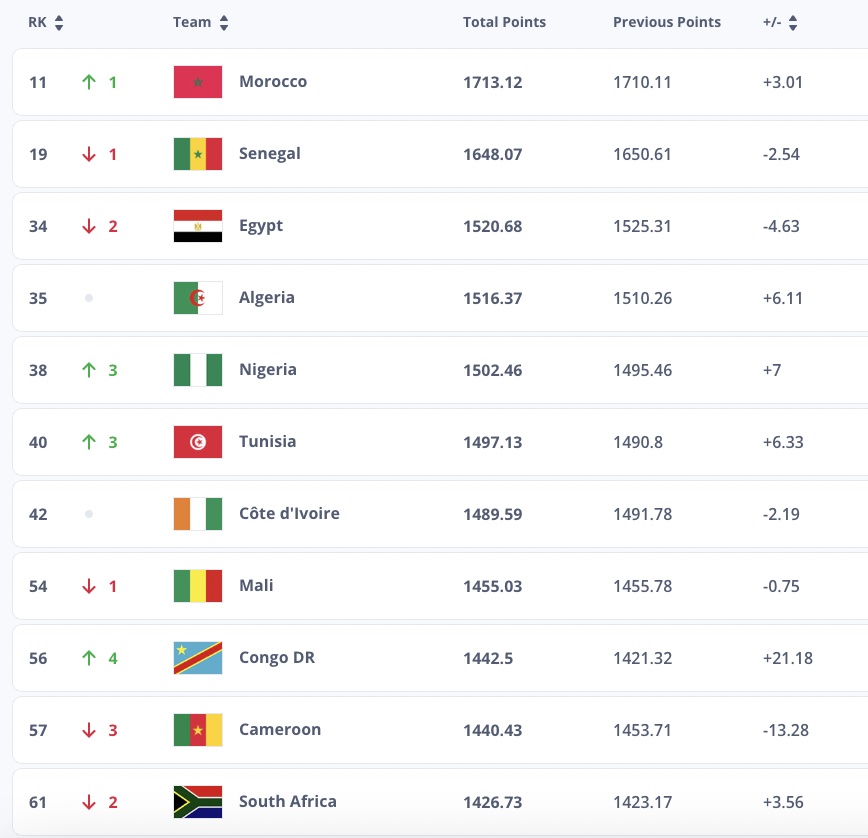
Task: Click the Total Points column header
Action: (x=504, y=22)
